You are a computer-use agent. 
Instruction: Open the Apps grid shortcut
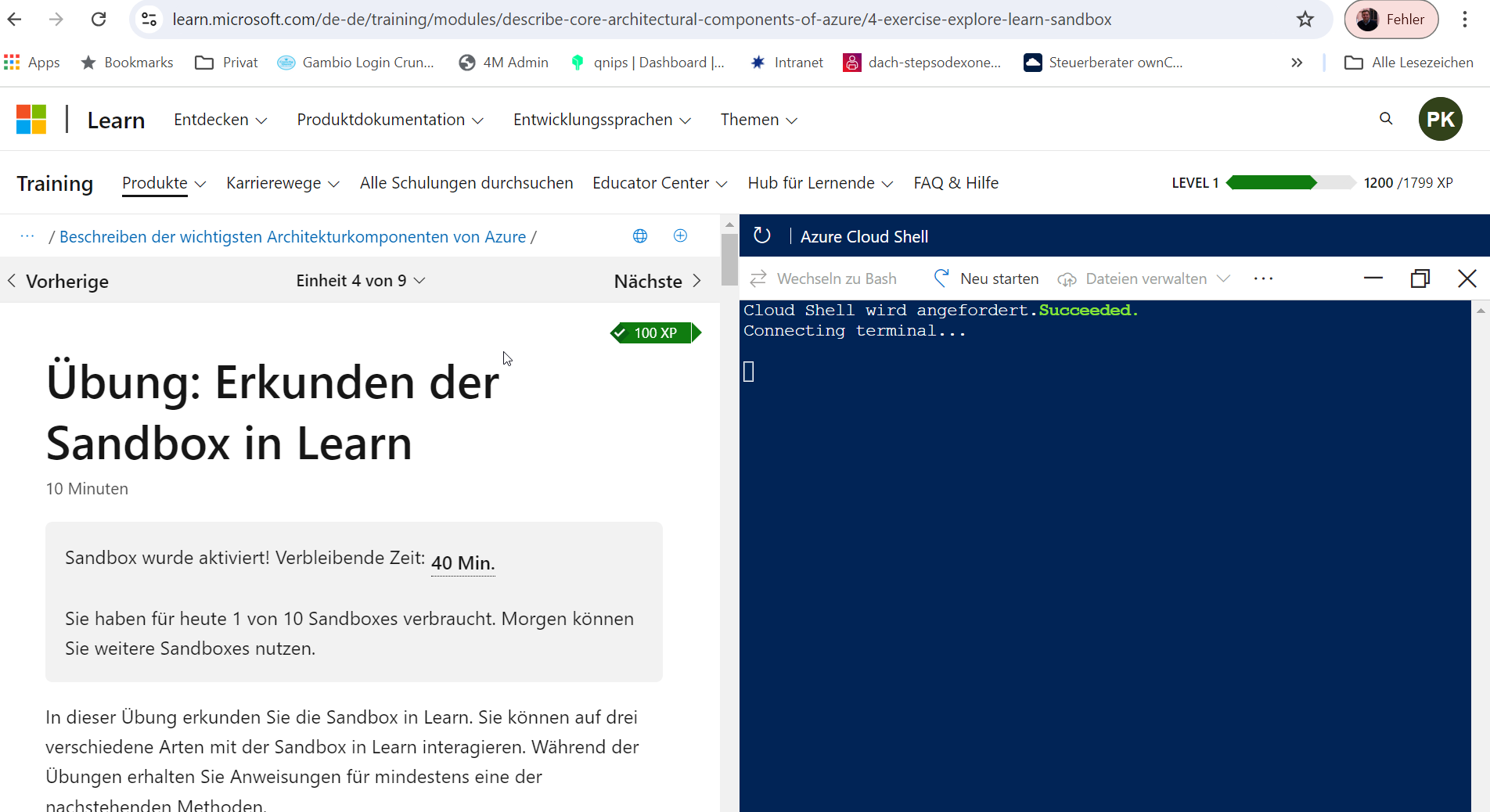[x=32, y=63]
